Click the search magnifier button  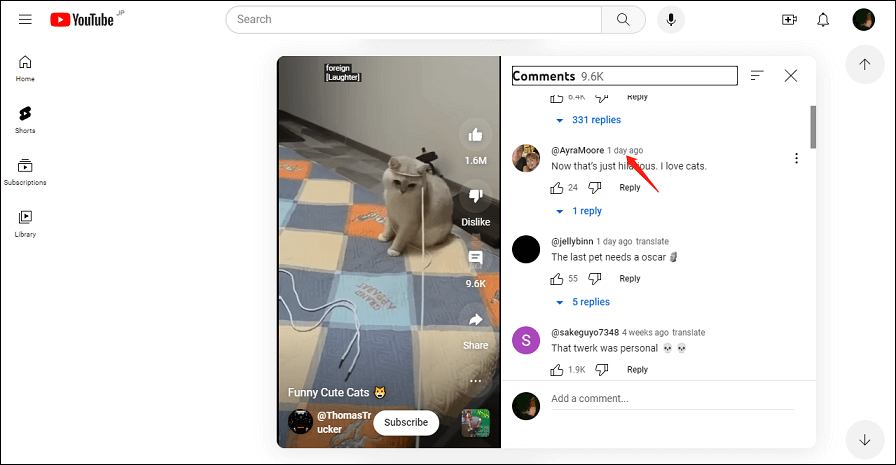(623, 19)
